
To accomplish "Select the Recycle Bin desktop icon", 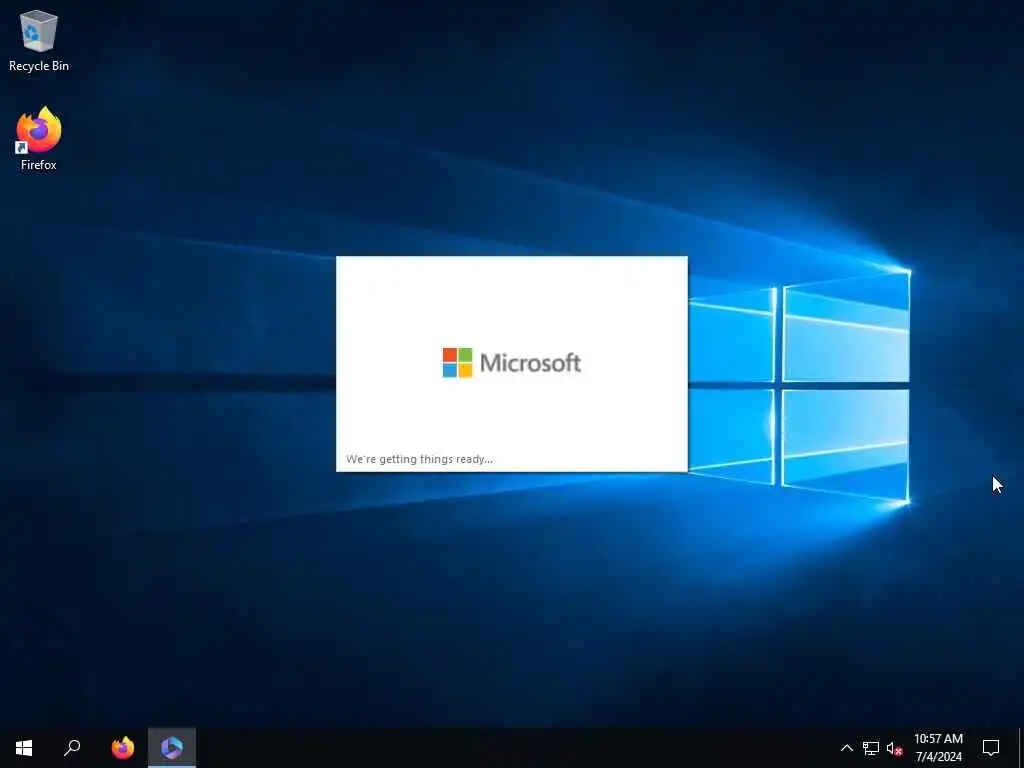I will click(x=39, y=41).
